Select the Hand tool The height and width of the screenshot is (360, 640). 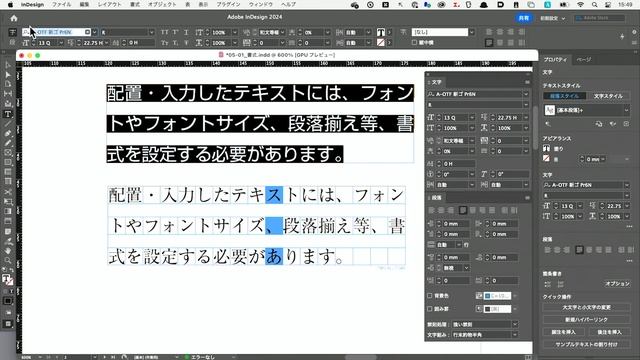[x=8, y=251]
